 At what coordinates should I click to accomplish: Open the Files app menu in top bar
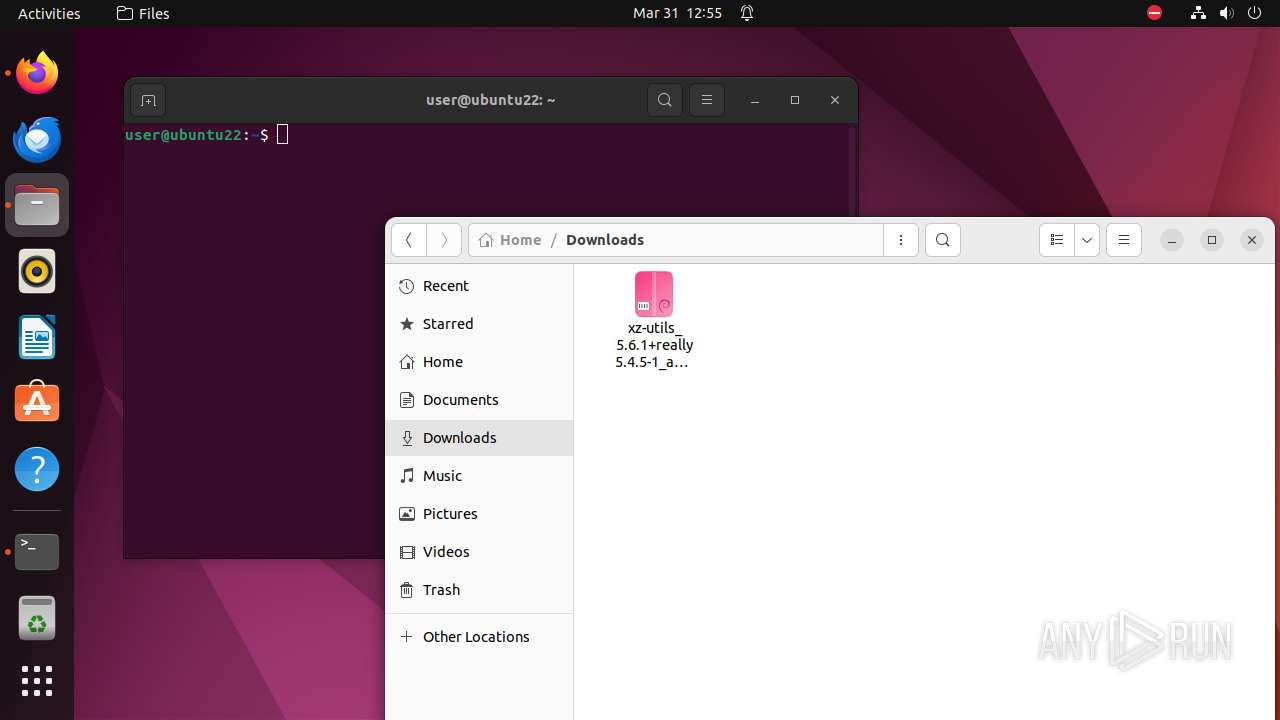tap(143, 13)
